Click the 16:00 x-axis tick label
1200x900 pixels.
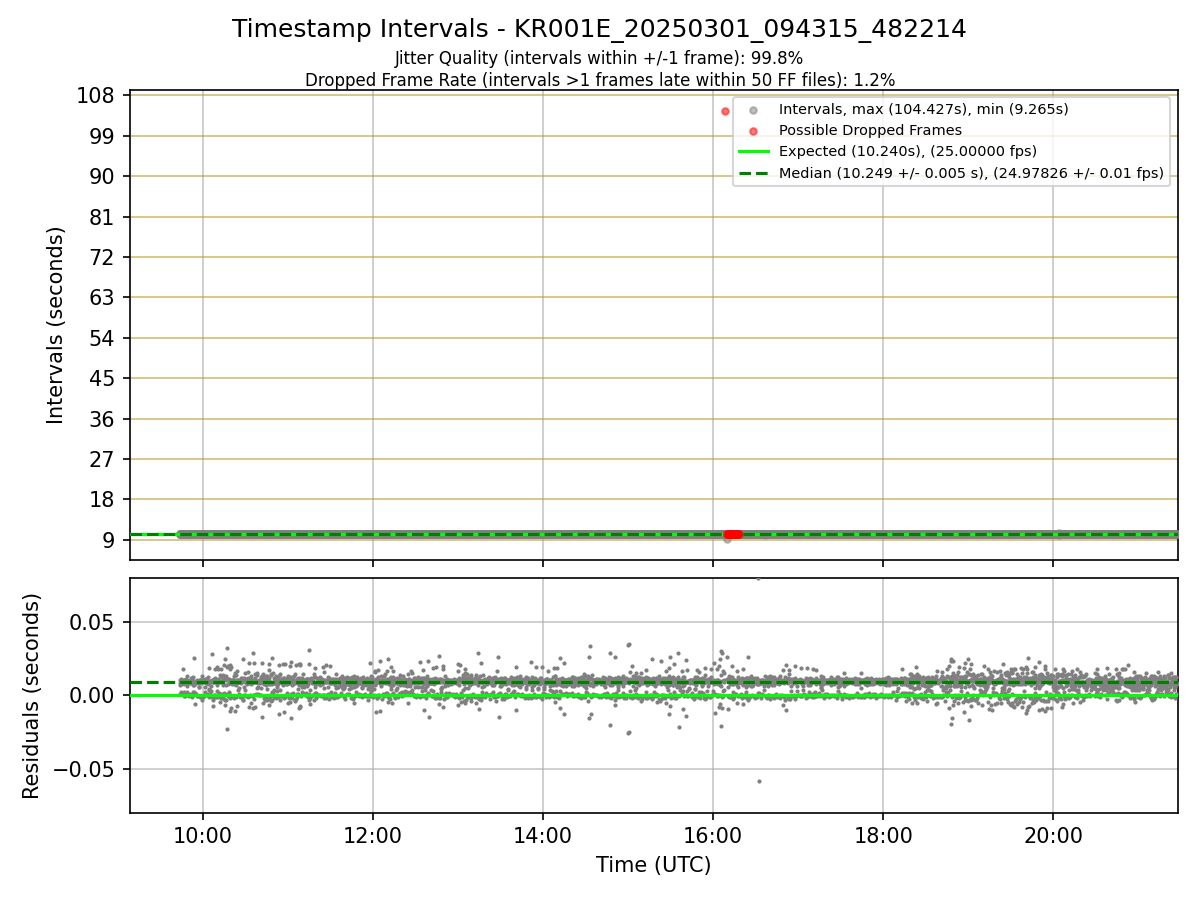(713, 836)
